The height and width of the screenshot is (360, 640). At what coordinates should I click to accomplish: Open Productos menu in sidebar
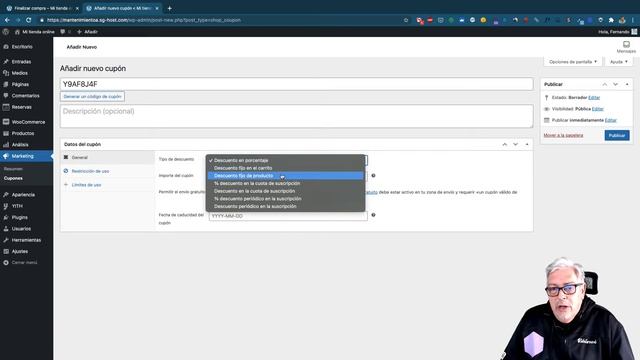click(23, 133)
